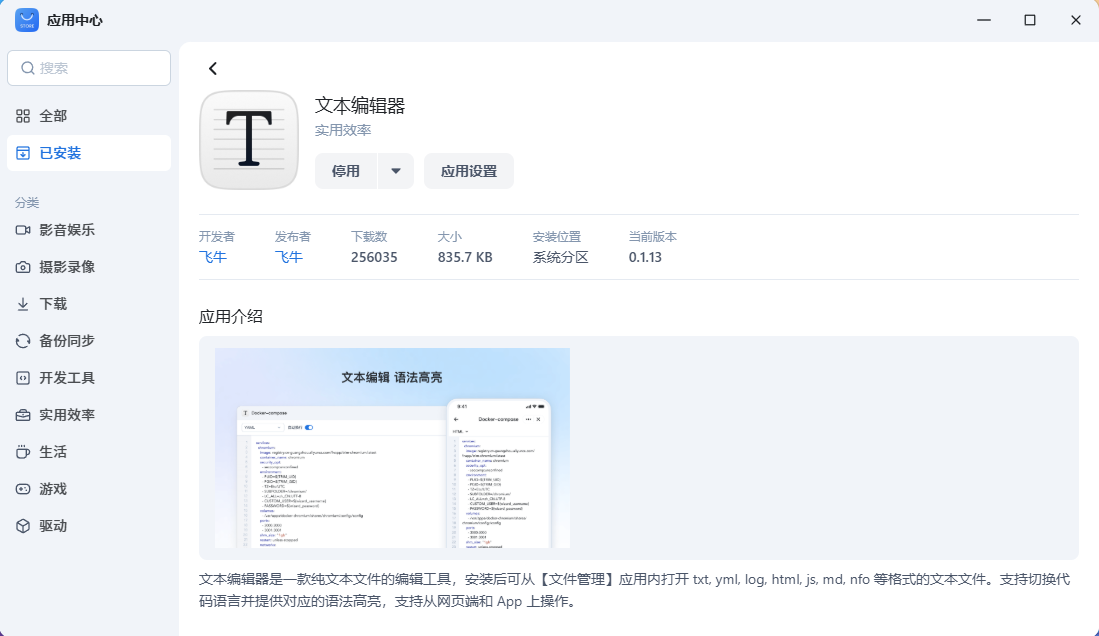Open the 下载 category
Screen dimensions: 1099x636
coord(50,303)
